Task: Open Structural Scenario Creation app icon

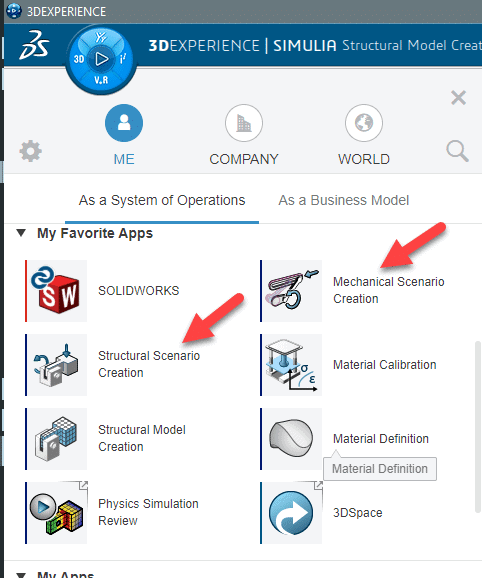Action: click(56, 365)
